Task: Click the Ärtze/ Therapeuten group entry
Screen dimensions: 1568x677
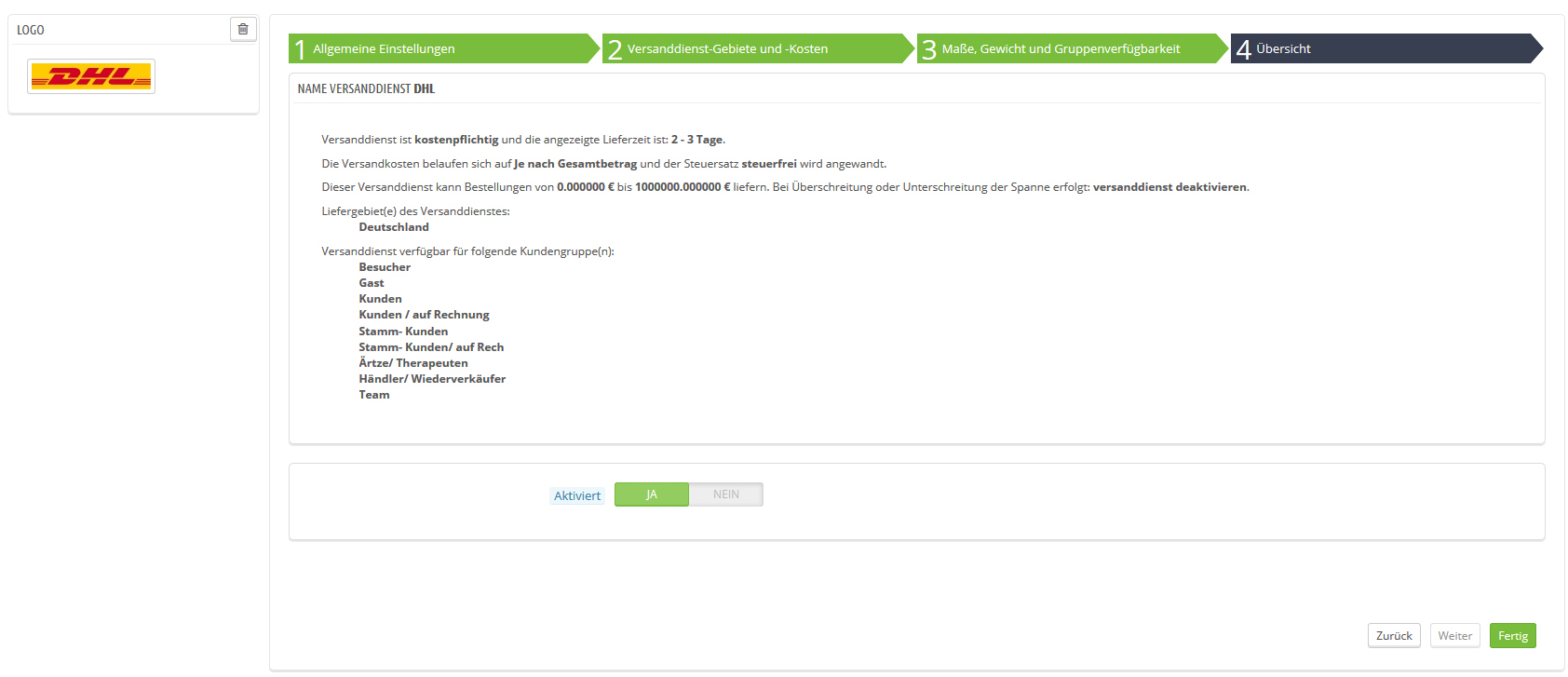Action: point(413,363)
